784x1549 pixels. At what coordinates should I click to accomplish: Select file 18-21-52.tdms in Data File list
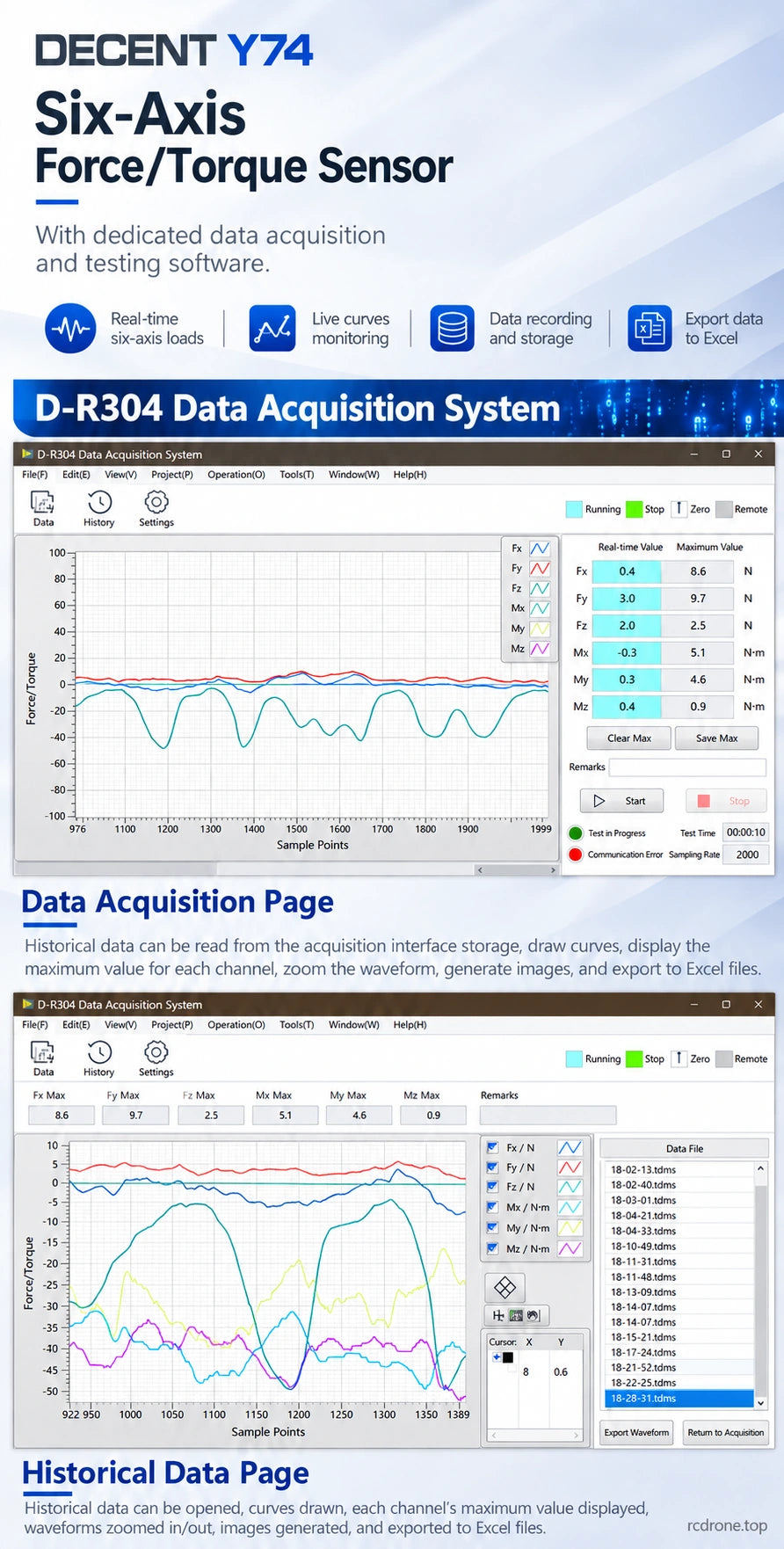(x=680, y=1367)
